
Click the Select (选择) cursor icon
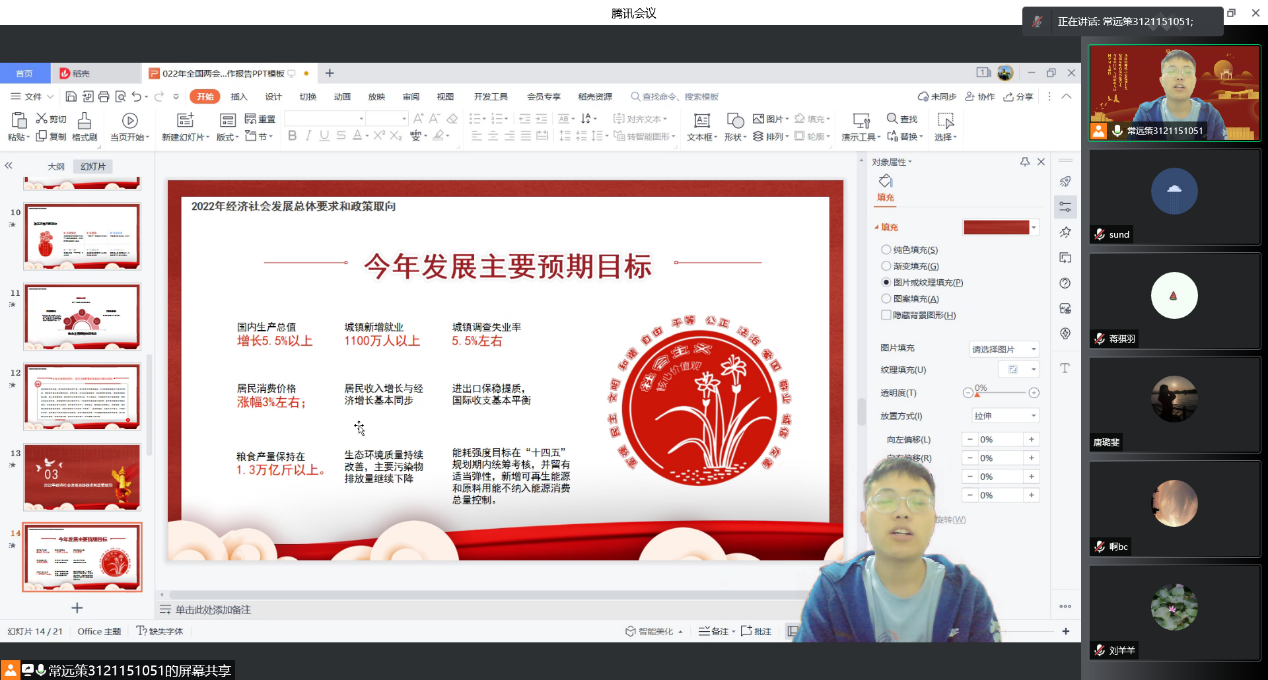tap(946, 121)
